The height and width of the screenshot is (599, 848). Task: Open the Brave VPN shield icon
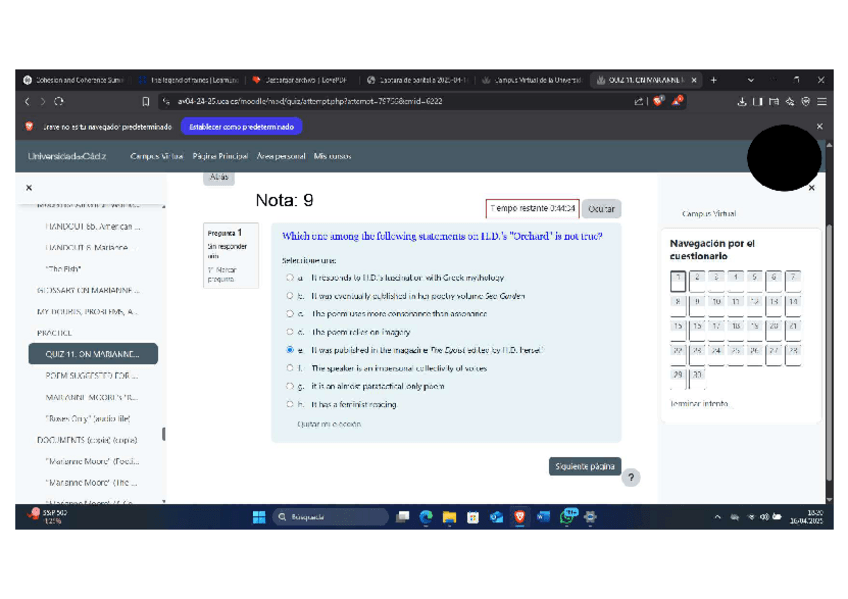(x=806, y=102)
